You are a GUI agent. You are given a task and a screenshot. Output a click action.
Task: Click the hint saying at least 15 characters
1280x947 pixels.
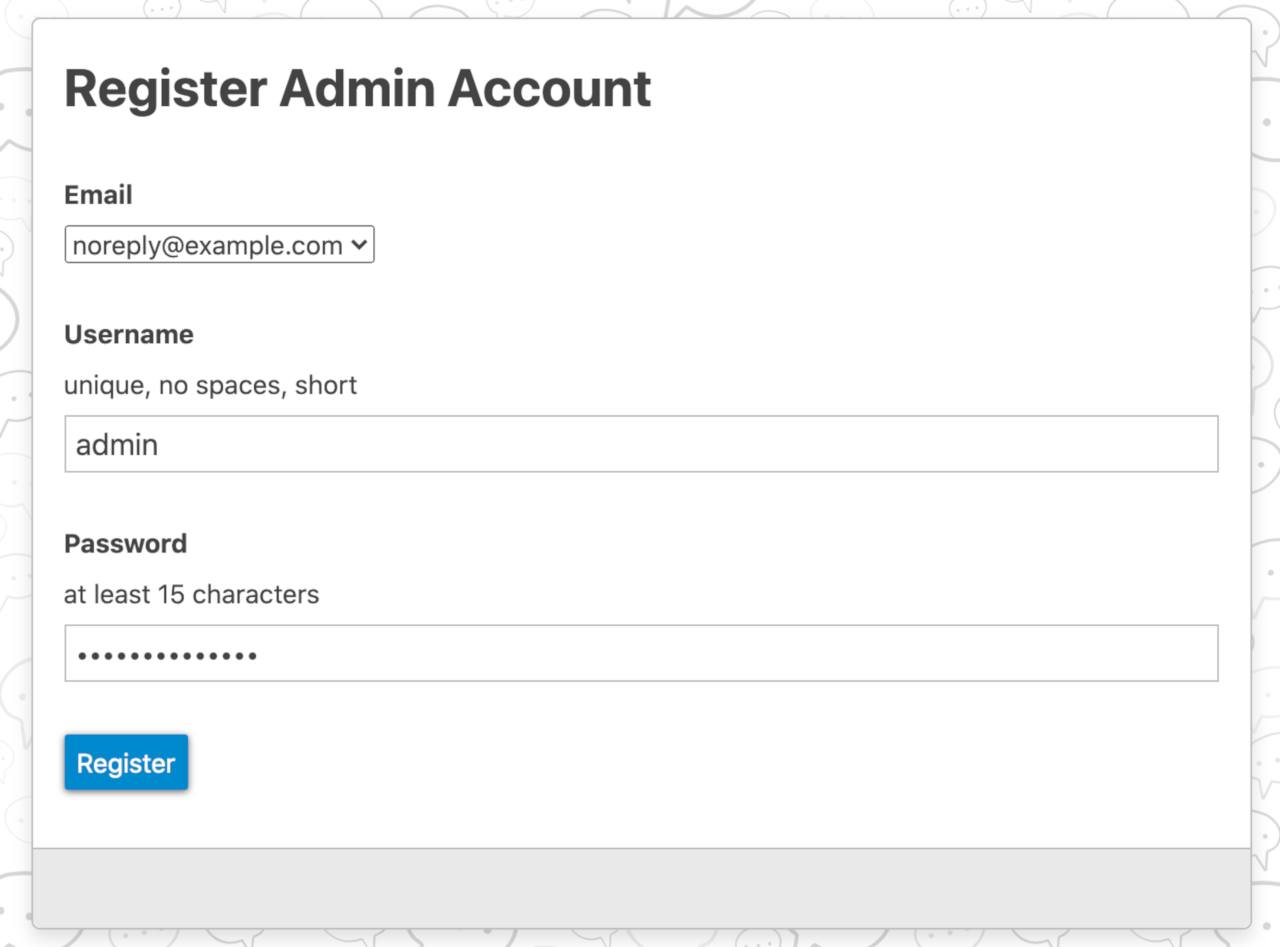(x=192, y=594)
